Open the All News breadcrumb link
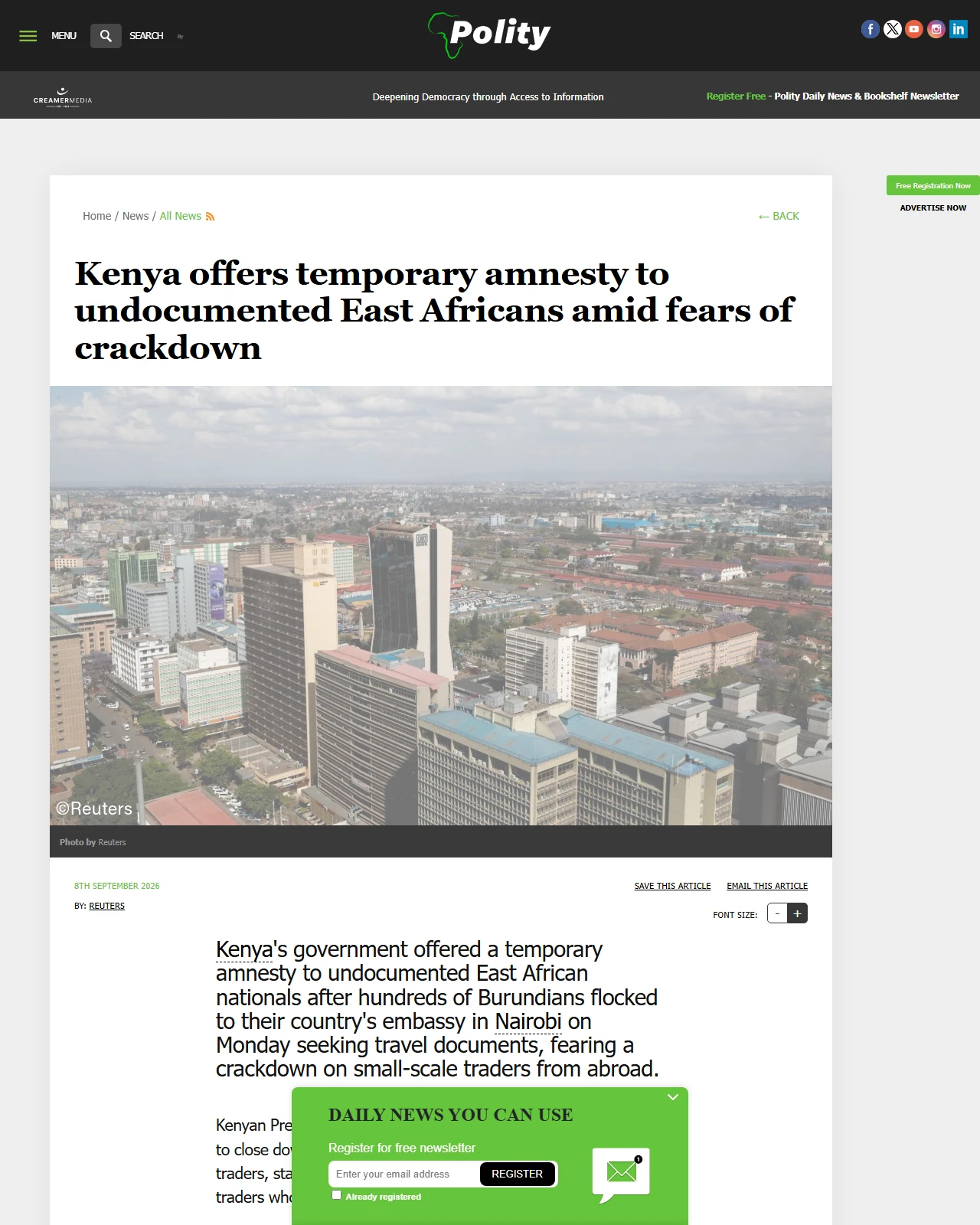 [181, 216]
